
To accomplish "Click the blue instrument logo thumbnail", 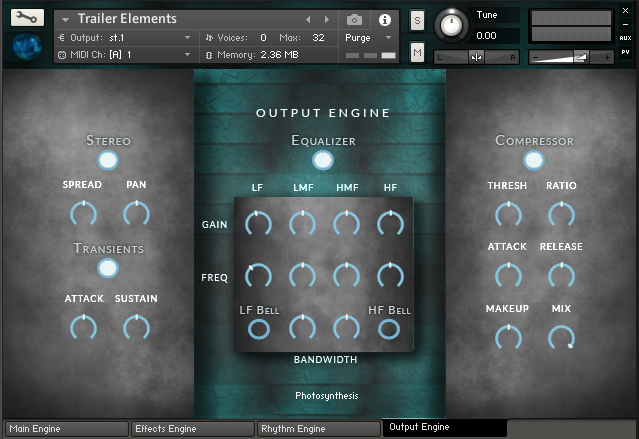I will click(27, 46).
